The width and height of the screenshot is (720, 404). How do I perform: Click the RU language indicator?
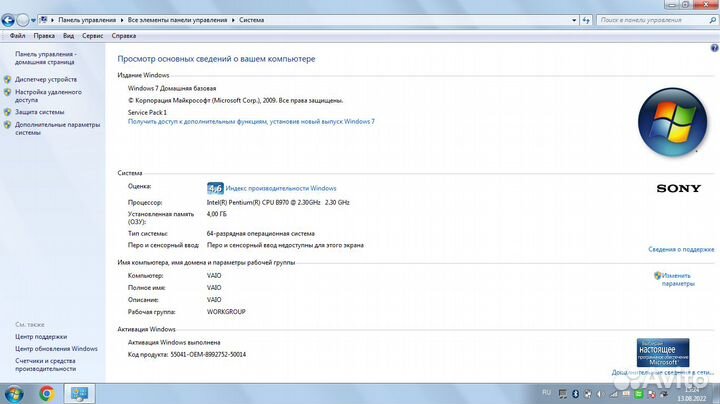[x=546, y=393]
